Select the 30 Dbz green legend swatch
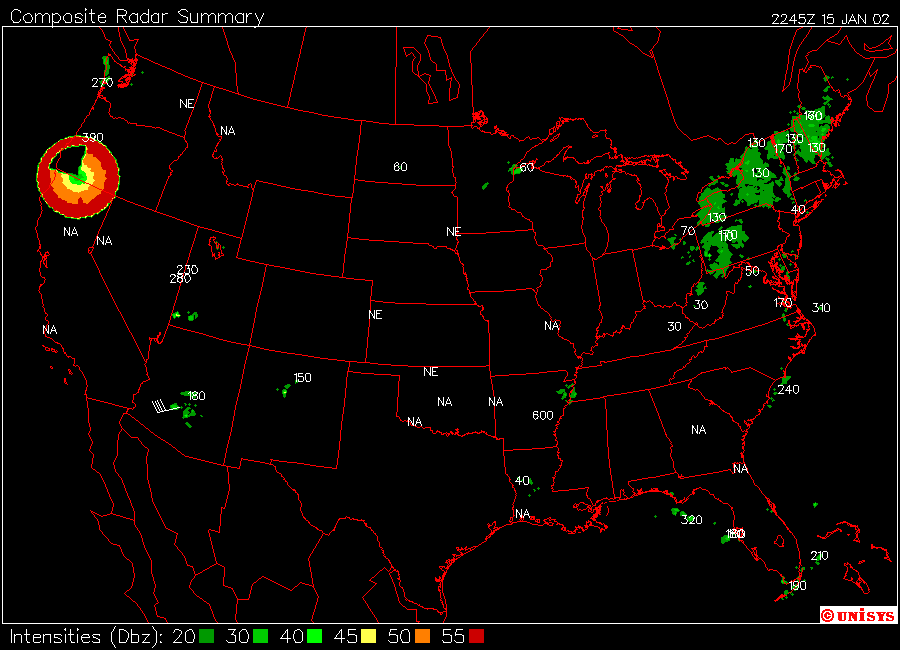This screenshot has height=650, width=900. coord(261,636)
